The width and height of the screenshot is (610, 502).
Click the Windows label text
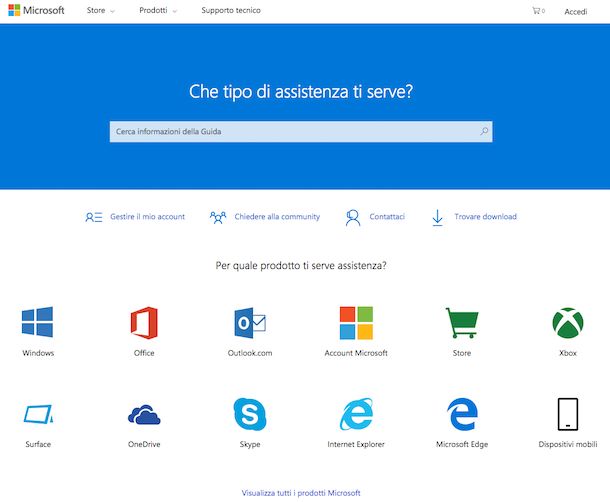click(38, 353)
